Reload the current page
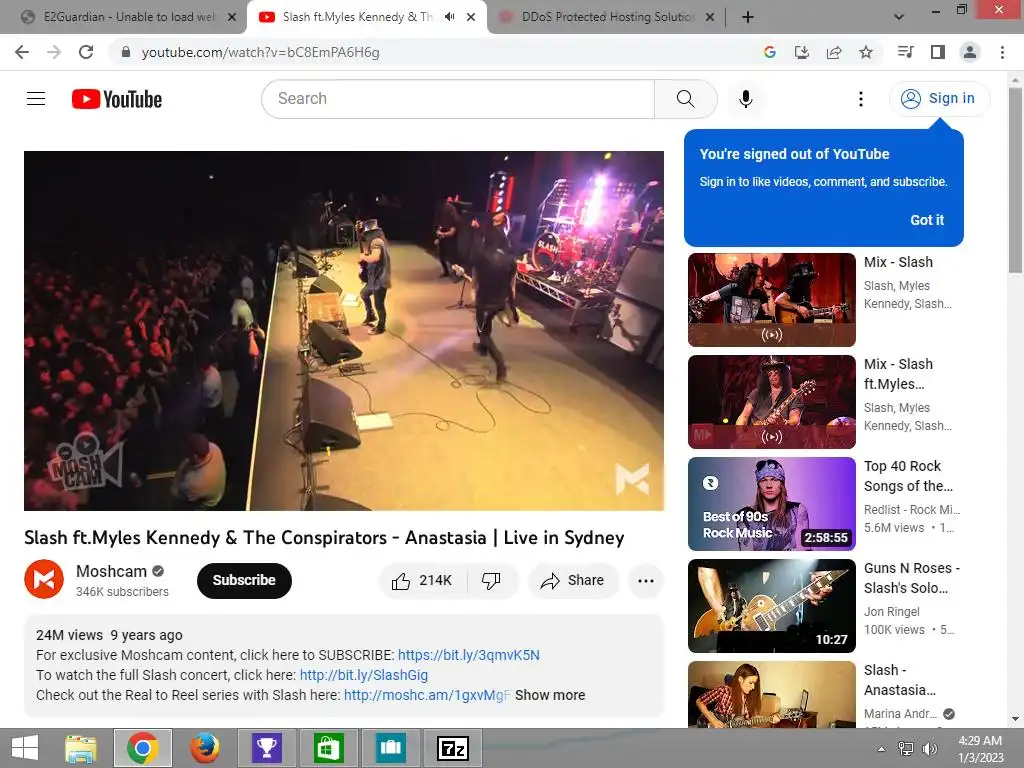 [86, 52]
